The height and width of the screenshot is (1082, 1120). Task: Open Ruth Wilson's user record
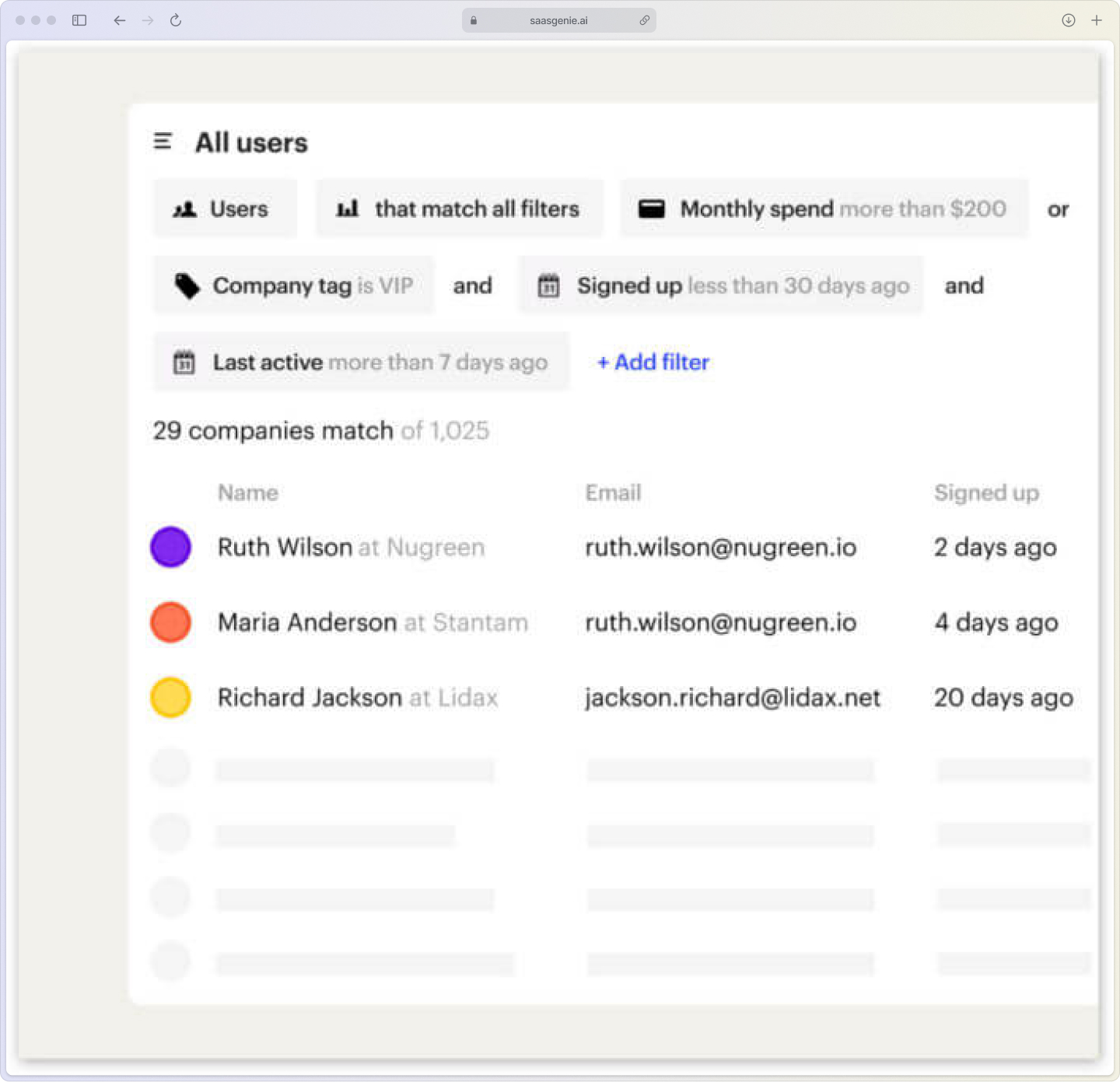[x=284, y=547]
